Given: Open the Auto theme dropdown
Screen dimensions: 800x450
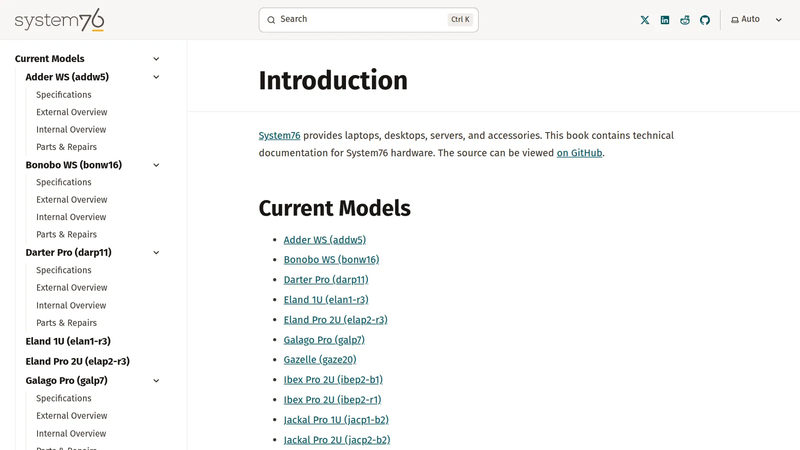Looking at the screenshot, I should pos(756,19).
